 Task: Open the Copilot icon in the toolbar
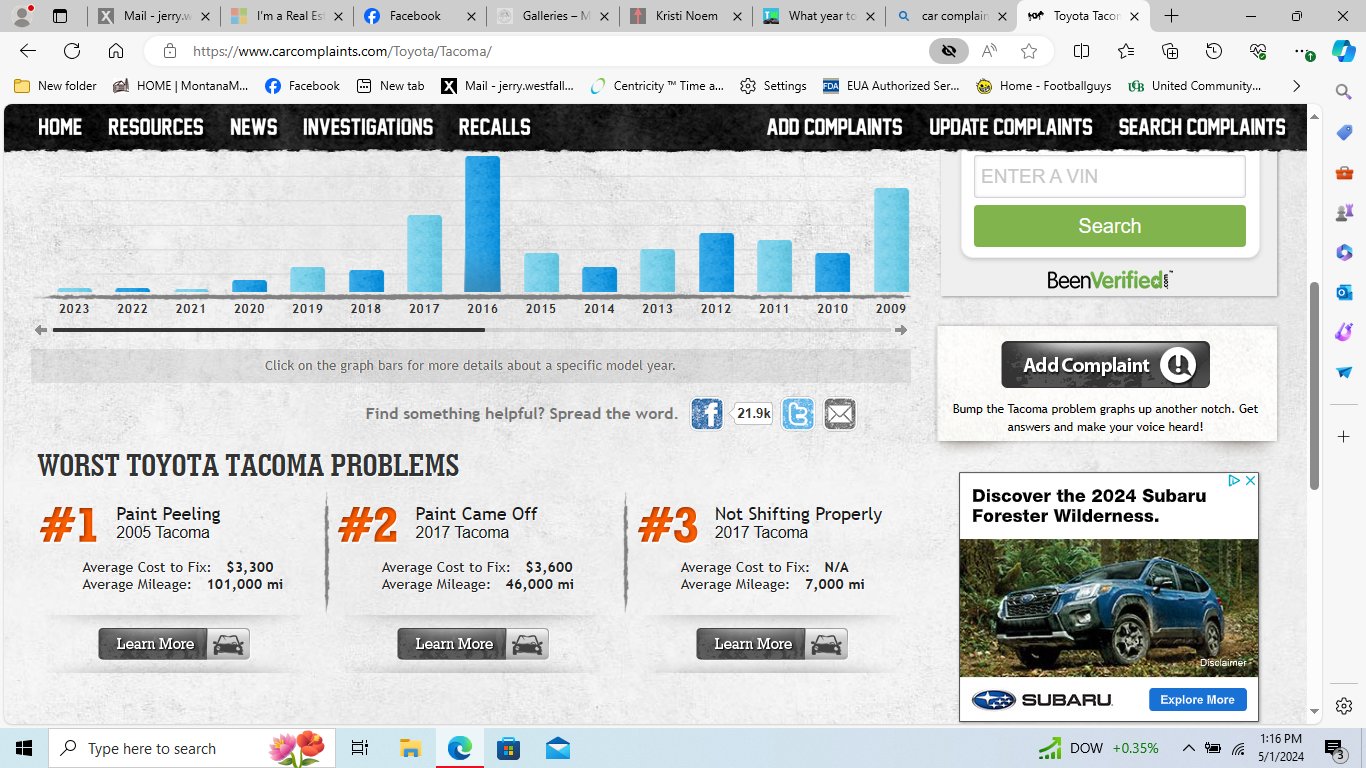pyautogui.click(x=1343, y=51)
